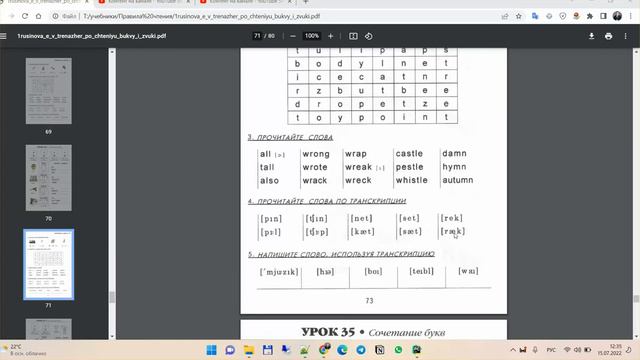Click the thumbnail panel scroll up arrow
640x360 pixels.
click(x=112, y=52)
